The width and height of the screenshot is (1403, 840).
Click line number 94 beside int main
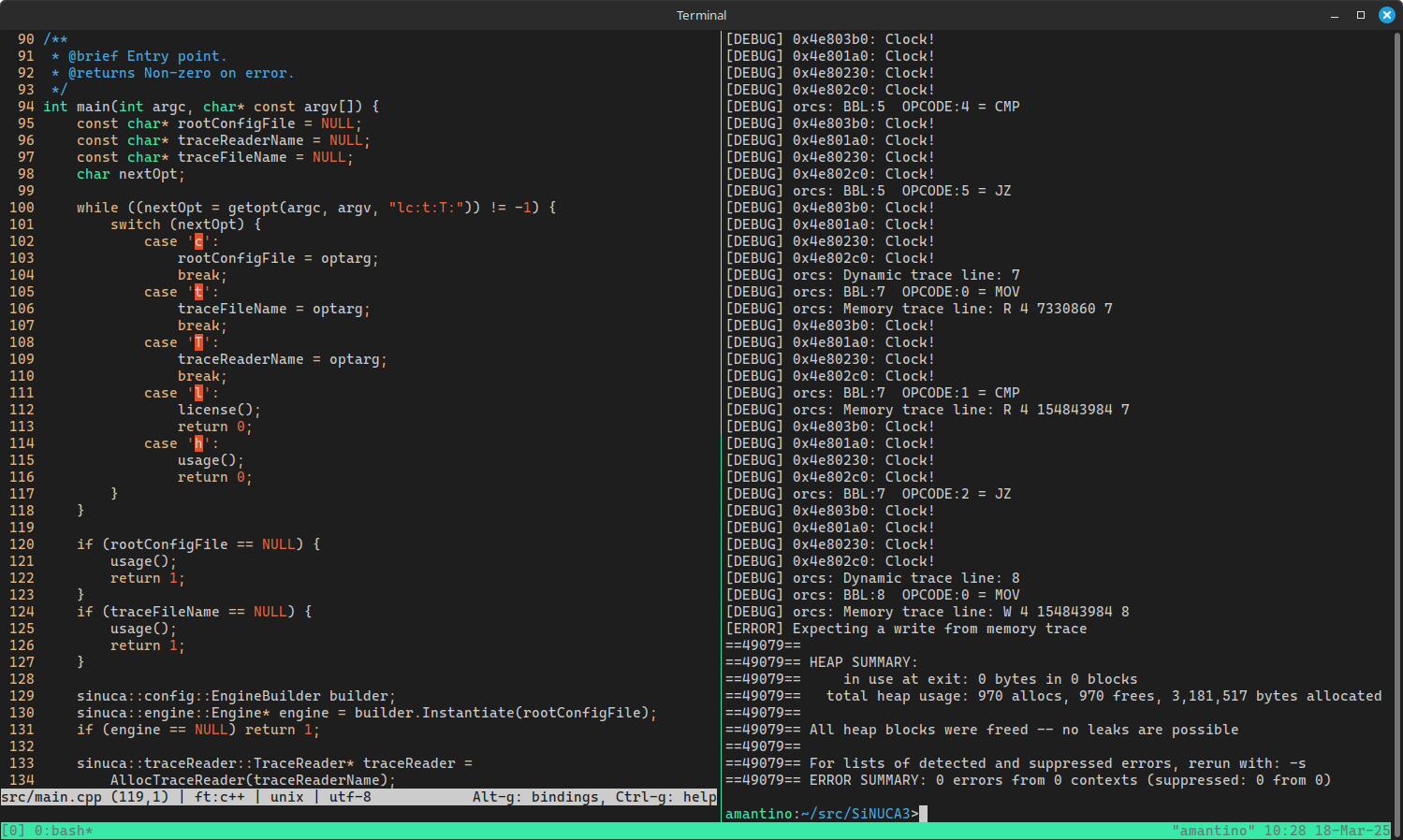(x=25, y=106)
